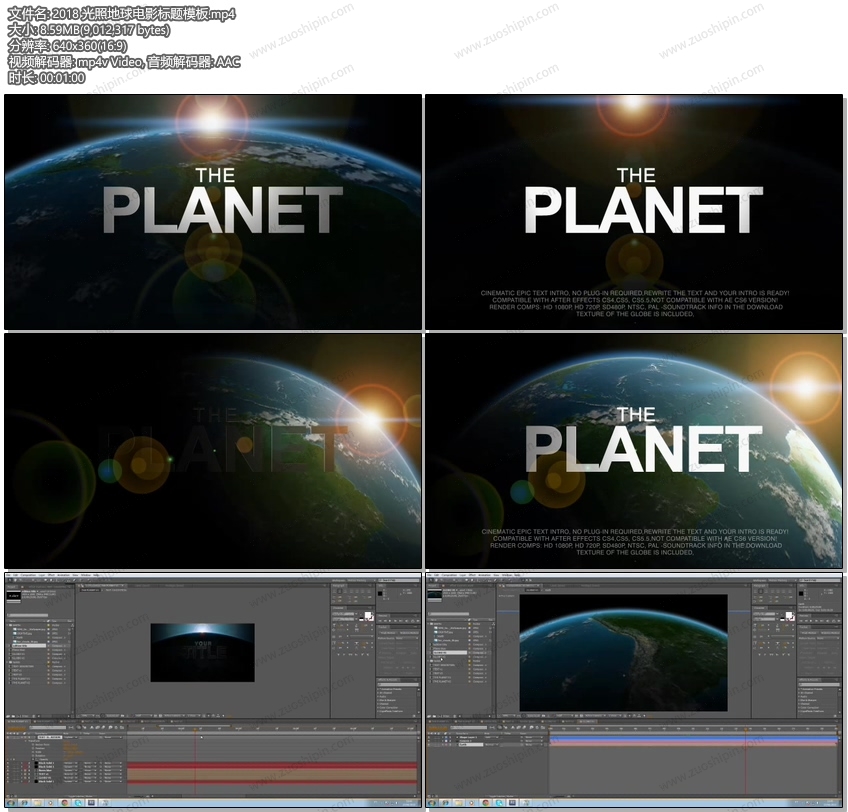Click search field in right Effects & Presets panel
Viewport: 848px width, 812px height.
coord(818,684)
